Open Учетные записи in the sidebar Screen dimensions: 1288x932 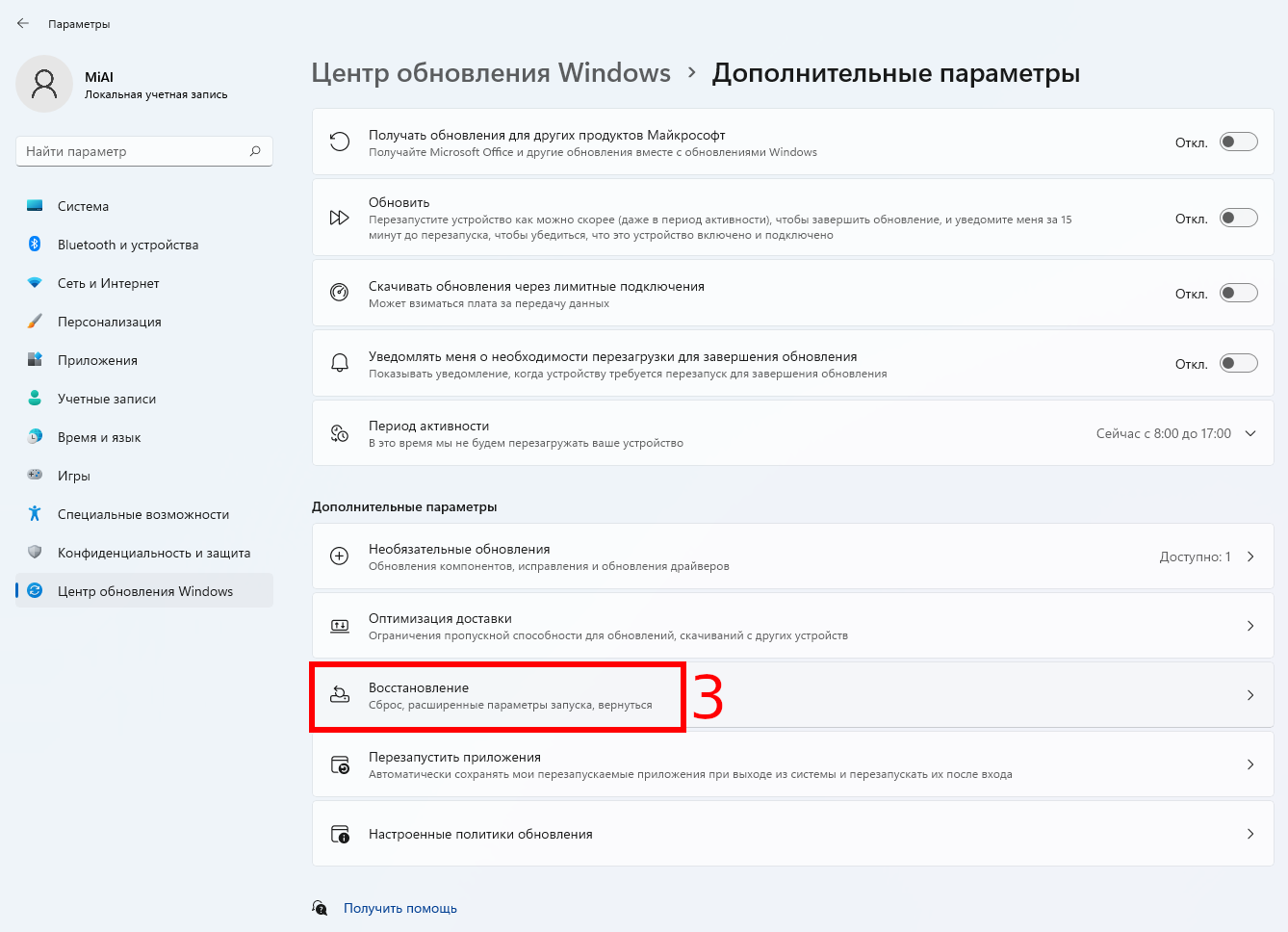[144, 399]
